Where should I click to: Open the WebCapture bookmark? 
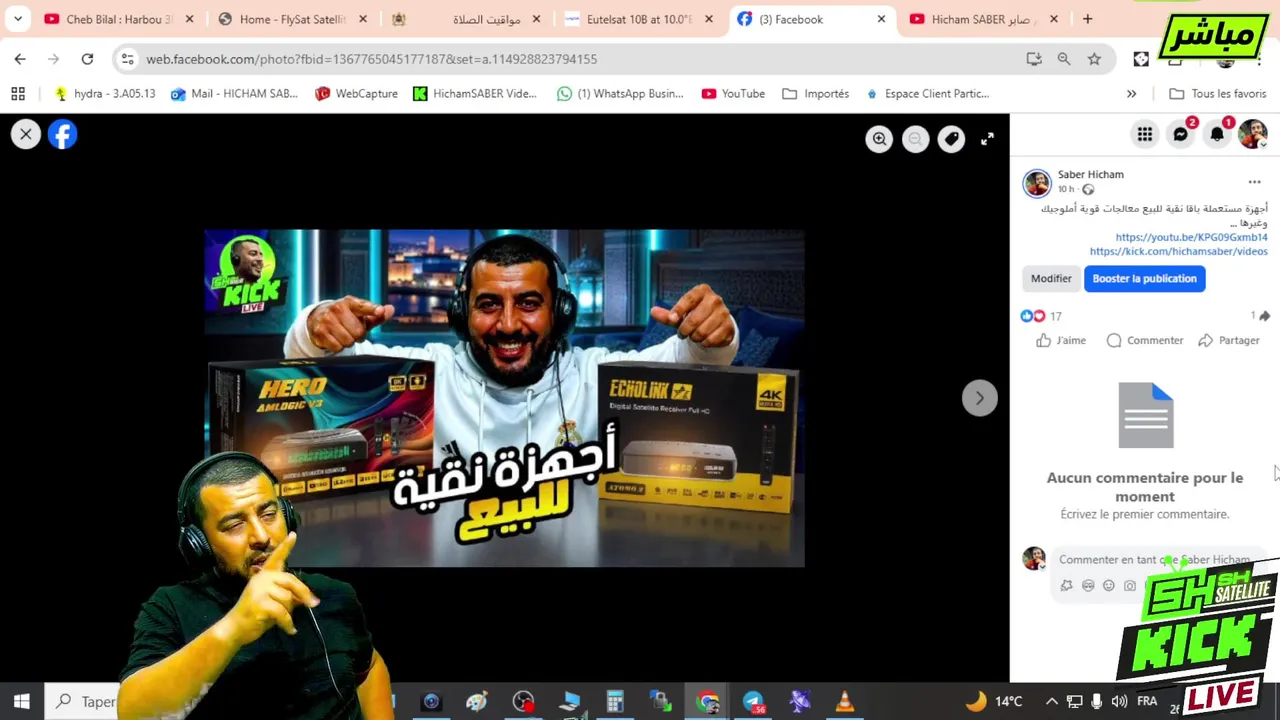pyautogui.click(x=356, y=94)
